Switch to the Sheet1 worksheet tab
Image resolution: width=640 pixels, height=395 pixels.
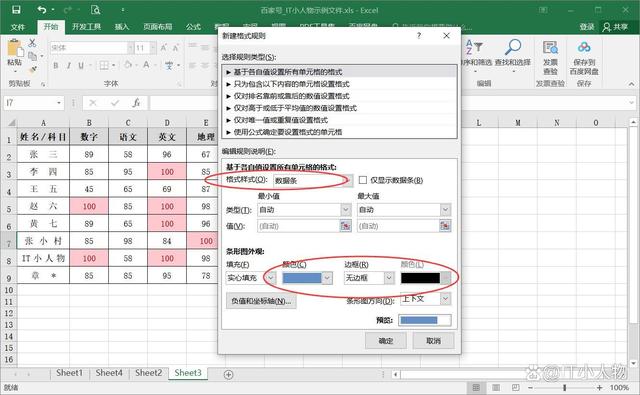tap(69, 373)
